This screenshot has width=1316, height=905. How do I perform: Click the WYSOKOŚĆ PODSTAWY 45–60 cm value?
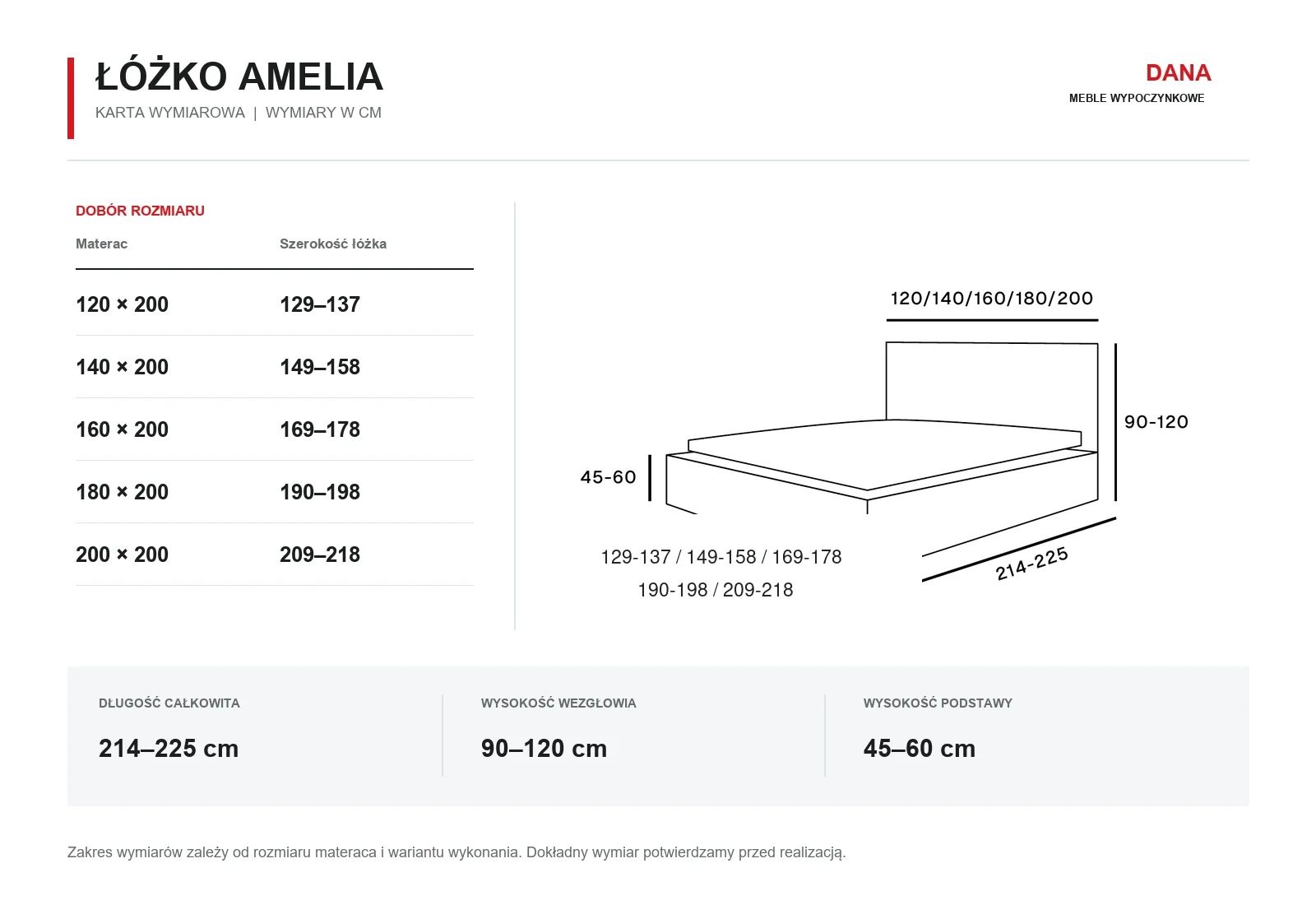tap(920, 749)
